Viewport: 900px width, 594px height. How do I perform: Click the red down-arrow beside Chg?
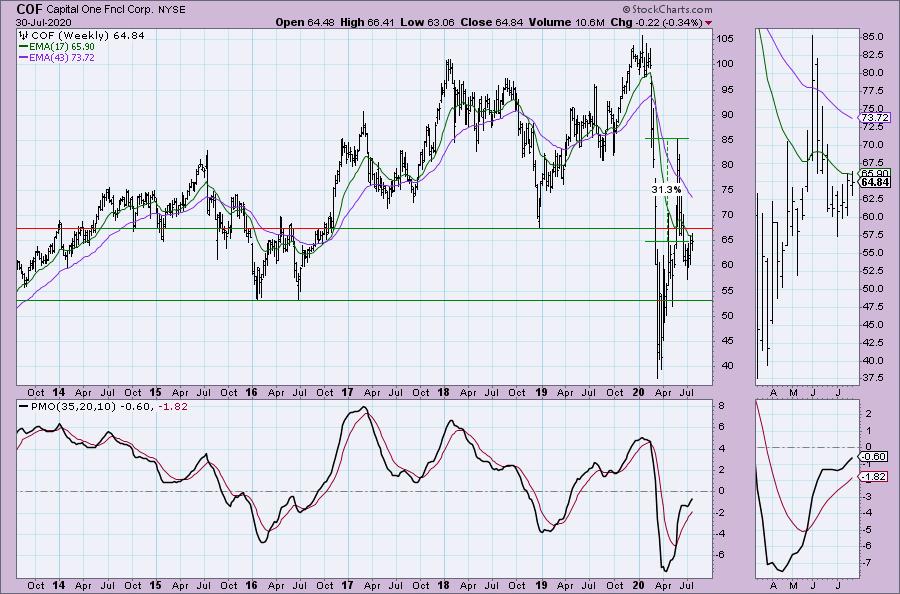[709, 23]
